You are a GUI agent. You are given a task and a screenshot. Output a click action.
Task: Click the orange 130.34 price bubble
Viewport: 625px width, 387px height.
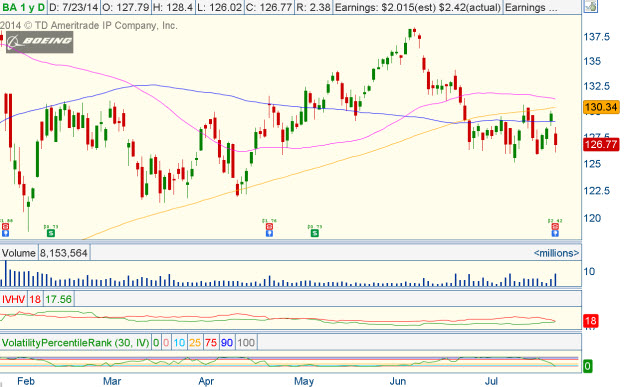(x=601, y=107)
